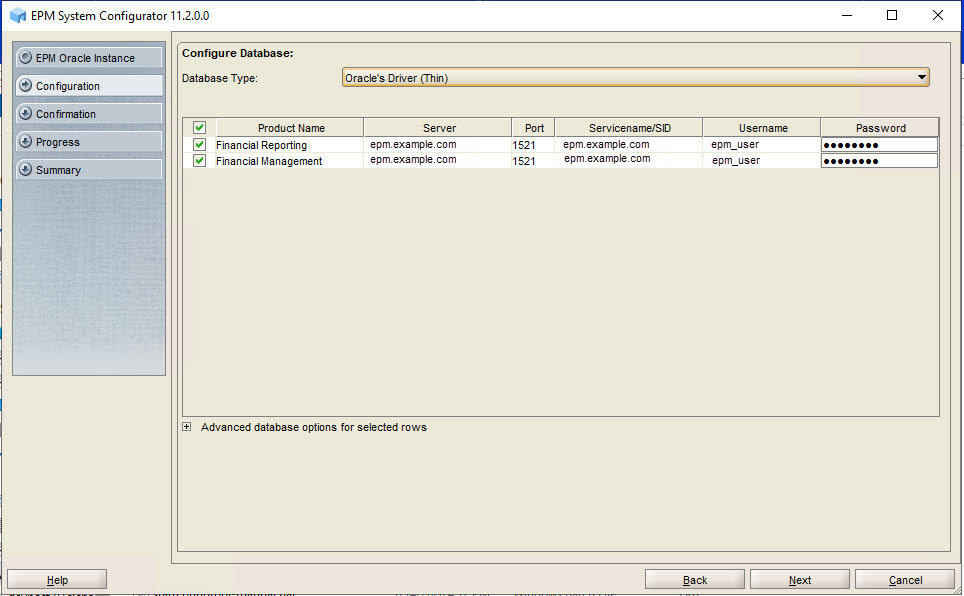The image size is (964, 596).
Task: Cancel the configurator
Action: (x=905, y=579)
